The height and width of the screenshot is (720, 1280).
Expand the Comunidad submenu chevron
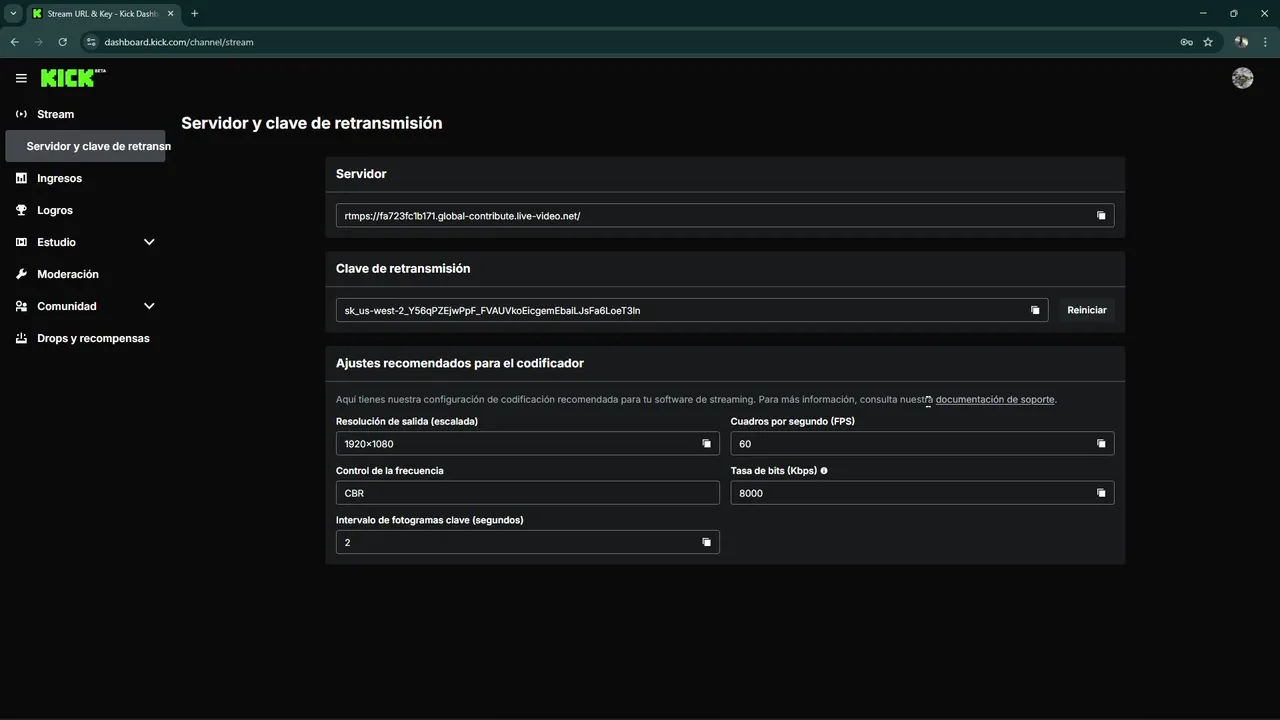(x=149, y=306)
